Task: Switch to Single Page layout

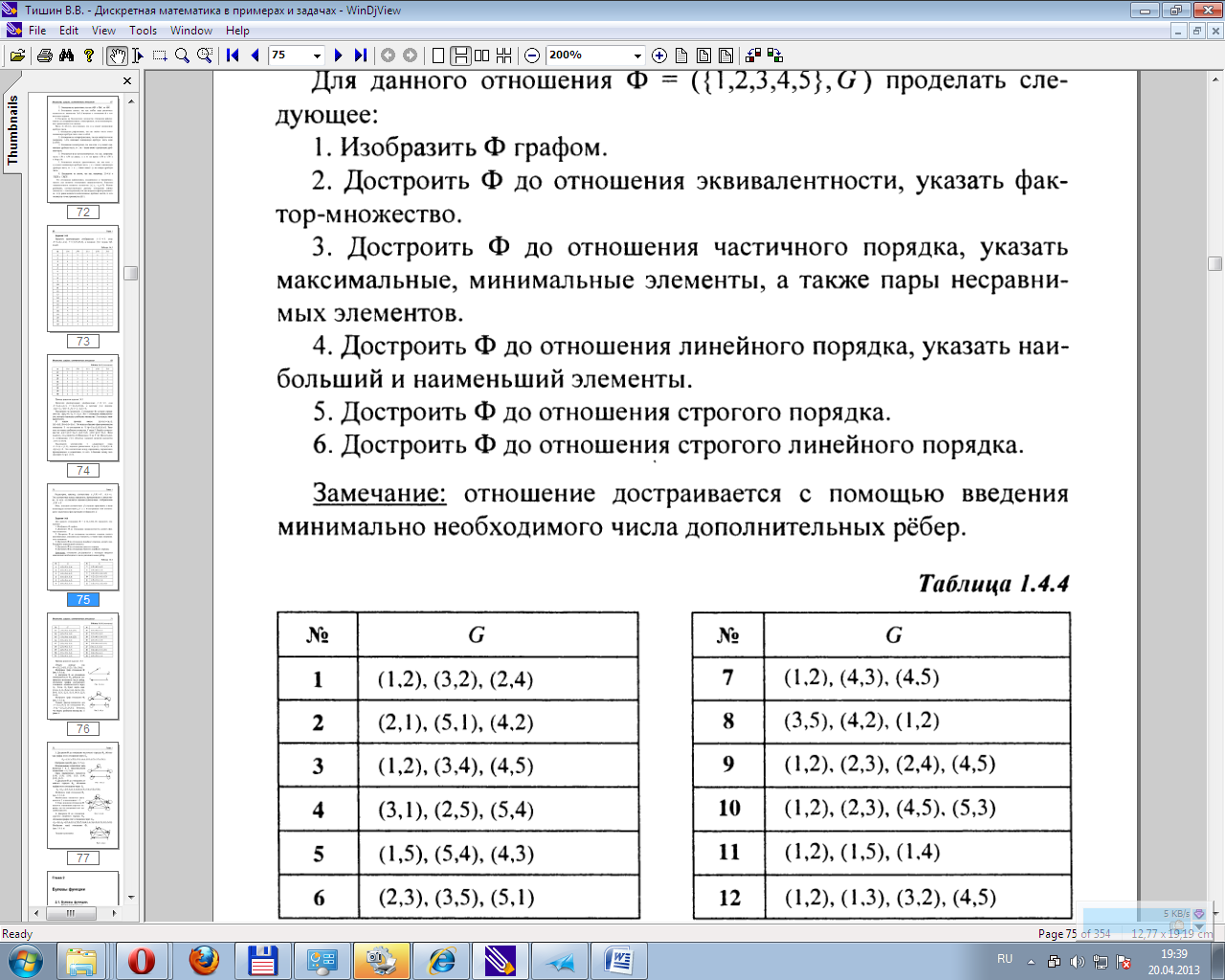Action: coord(438,56)
